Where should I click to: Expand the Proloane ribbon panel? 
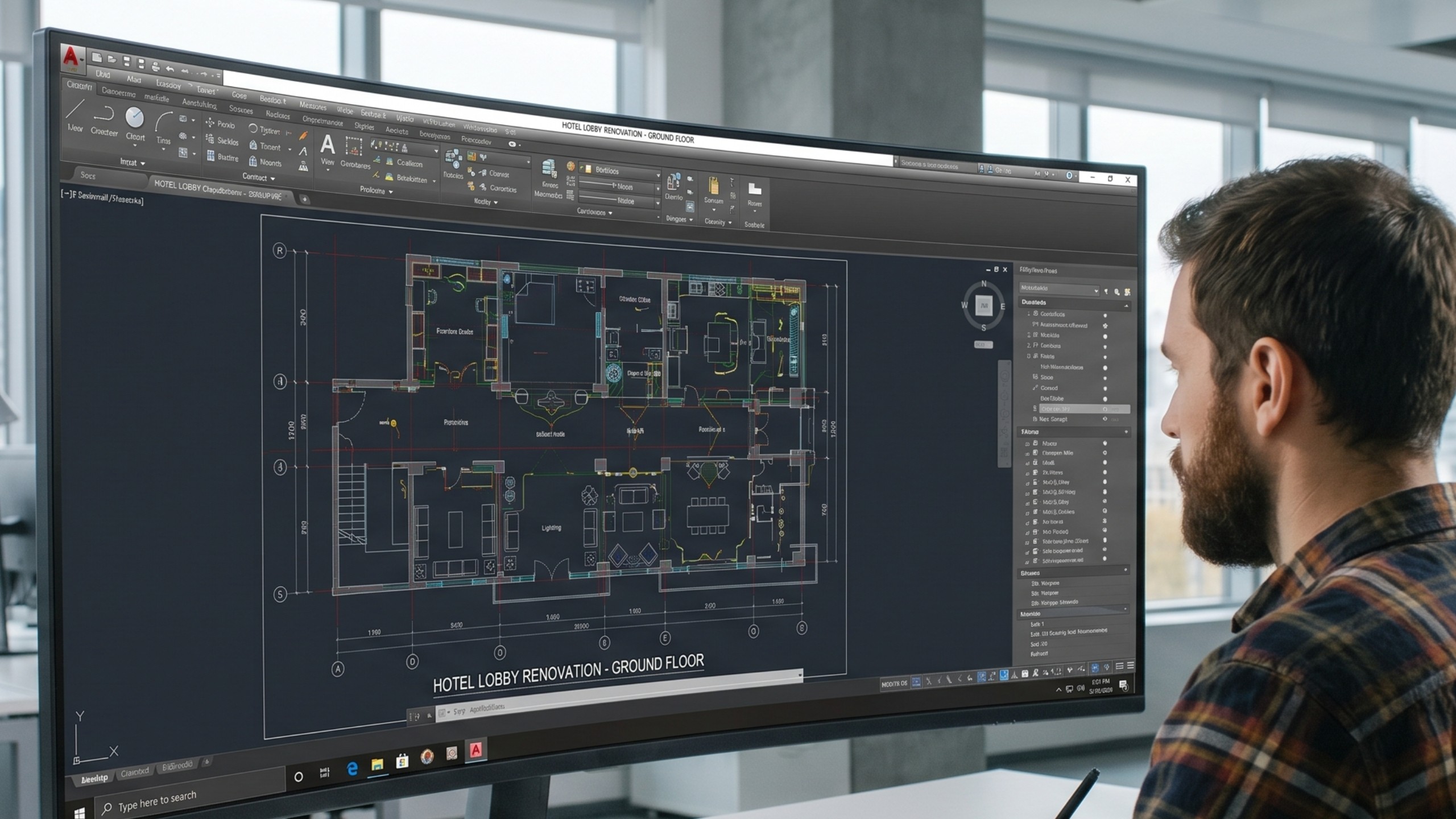pyautogui.click(x=376, y=191)
